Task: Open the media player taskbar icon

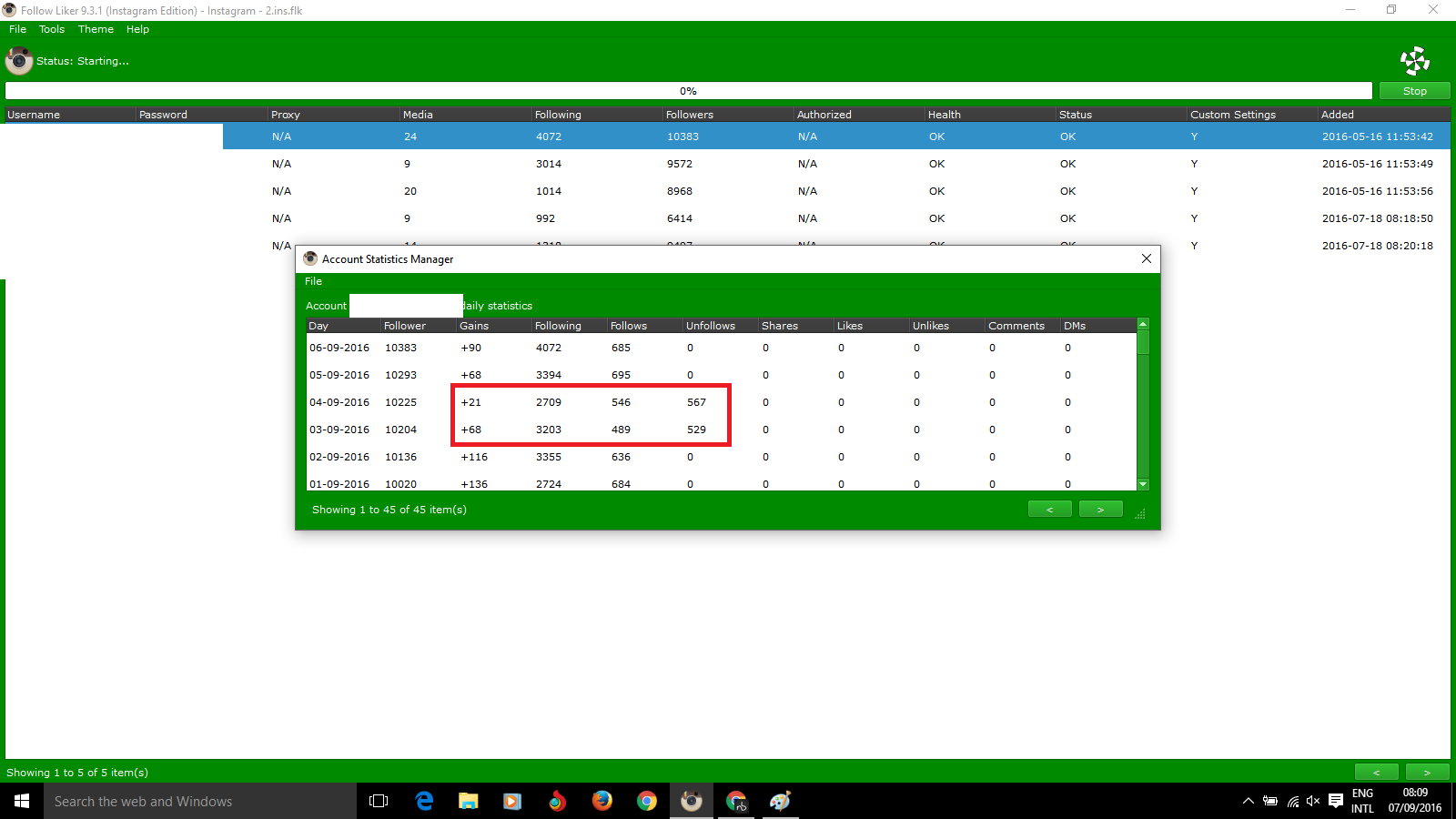Action: (x=512, y=801)
